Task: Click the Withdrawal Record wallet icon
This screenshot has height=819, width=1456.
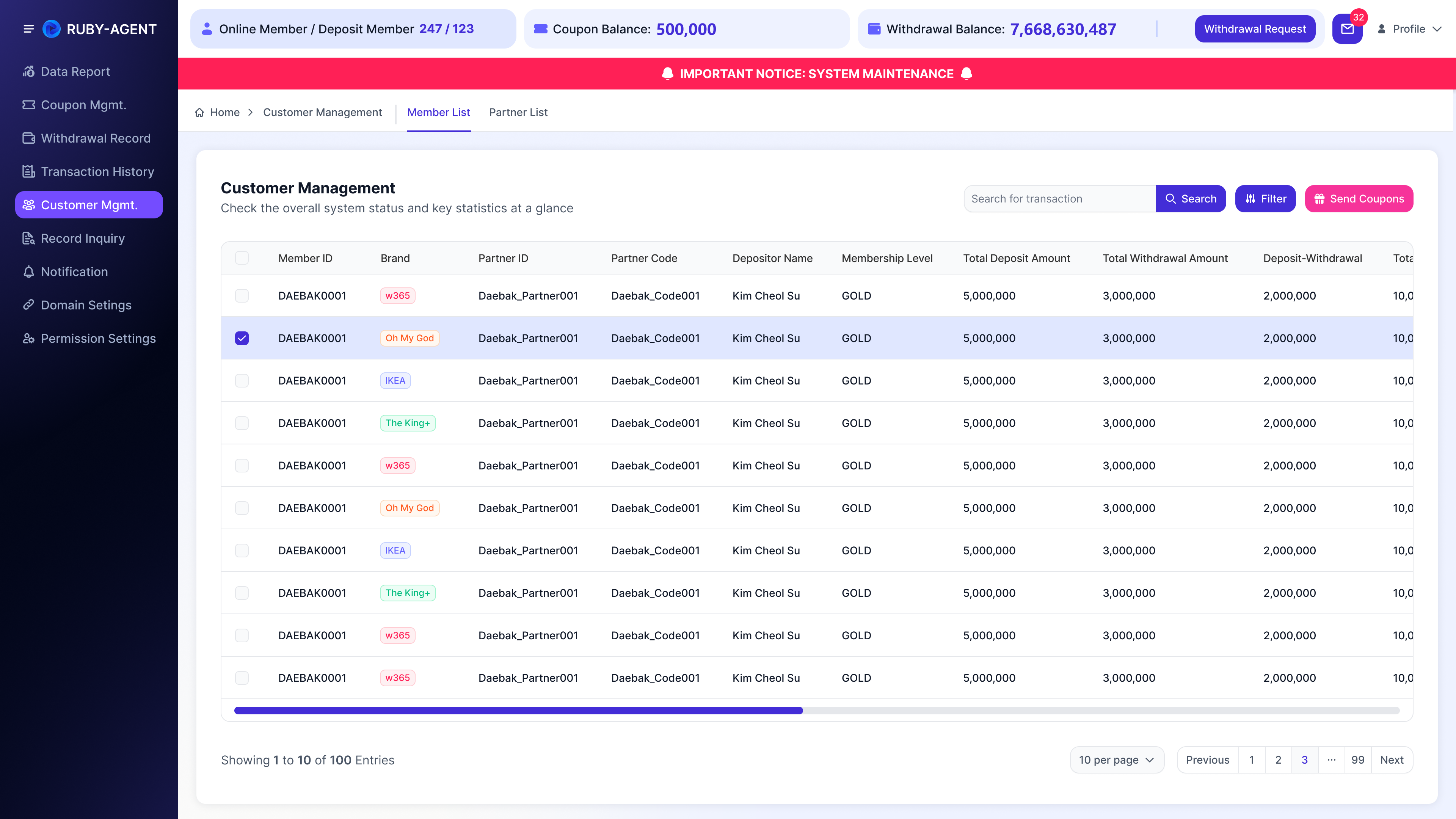Action: click(28, 138)
